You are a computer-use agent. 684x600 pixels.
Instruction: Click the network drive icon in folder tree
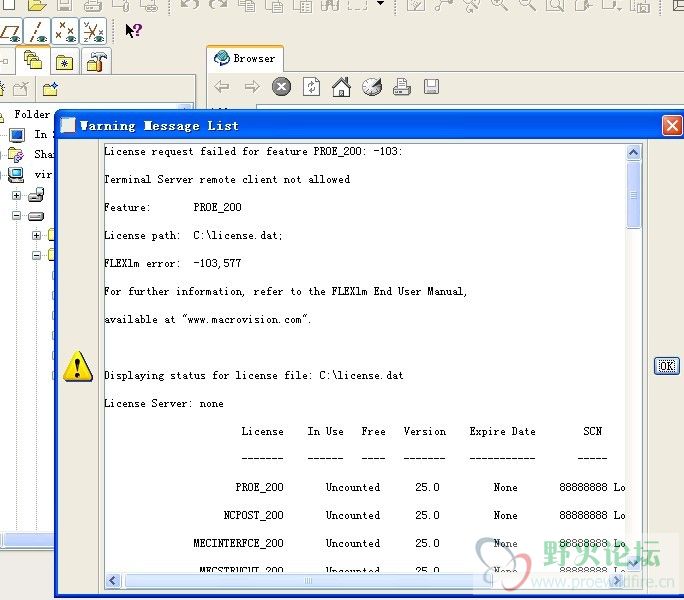point(36,195)
